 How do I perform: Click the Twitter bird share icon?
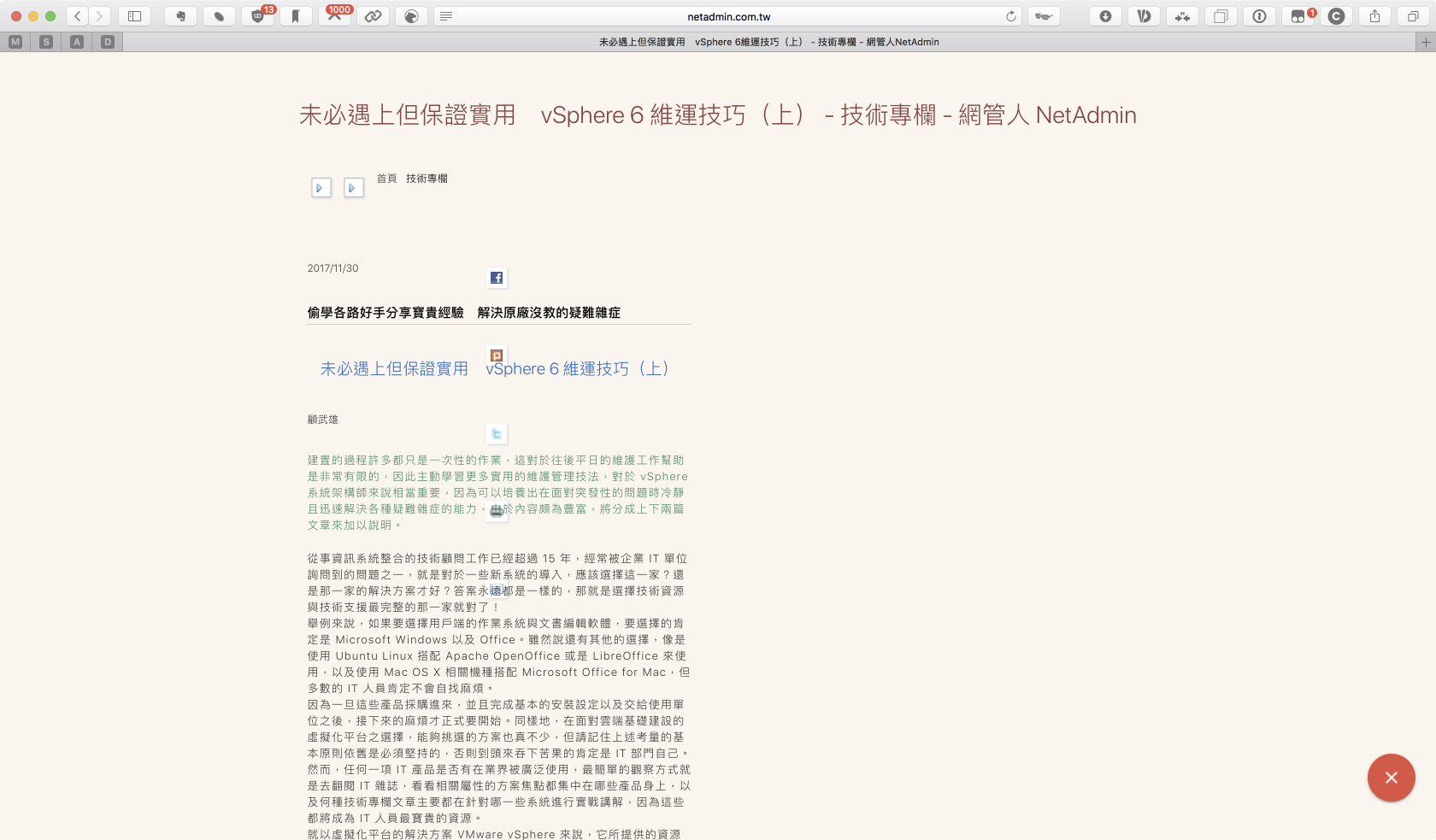click(497, 434)
